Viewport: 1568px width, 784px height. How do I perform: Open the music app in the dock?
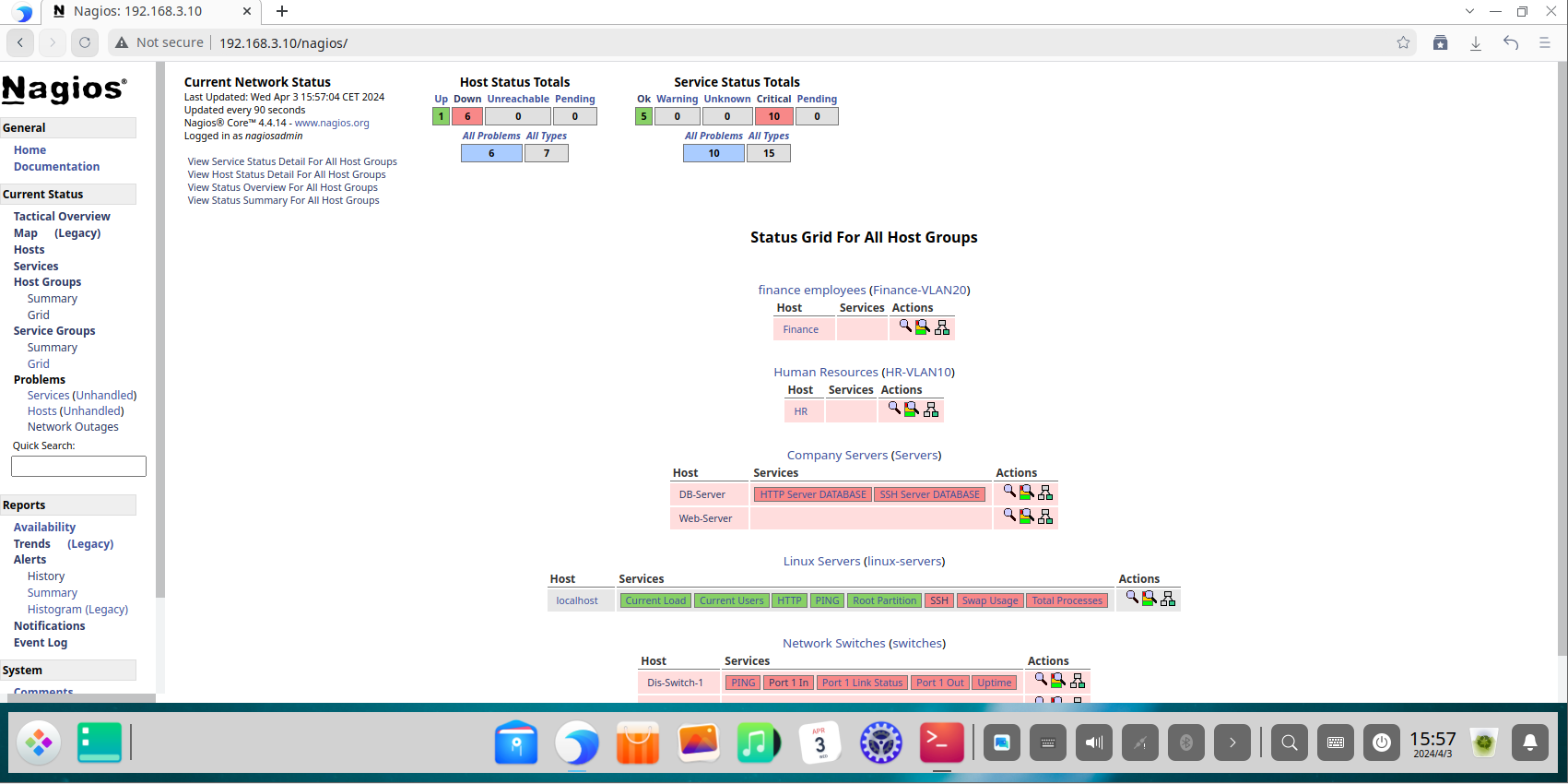[759, 742]
